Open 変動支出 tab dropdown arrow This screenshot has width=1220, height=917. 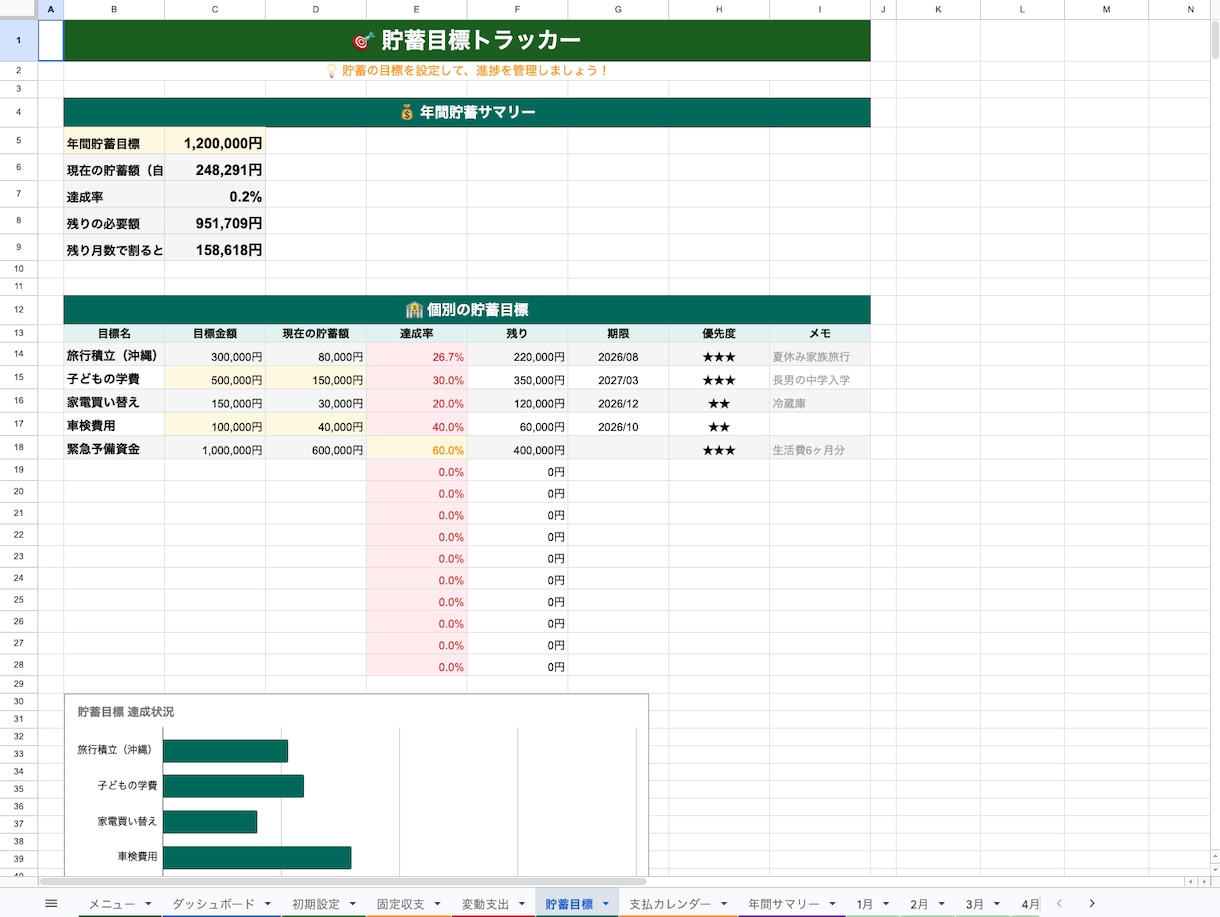click(x=522, y=904)
